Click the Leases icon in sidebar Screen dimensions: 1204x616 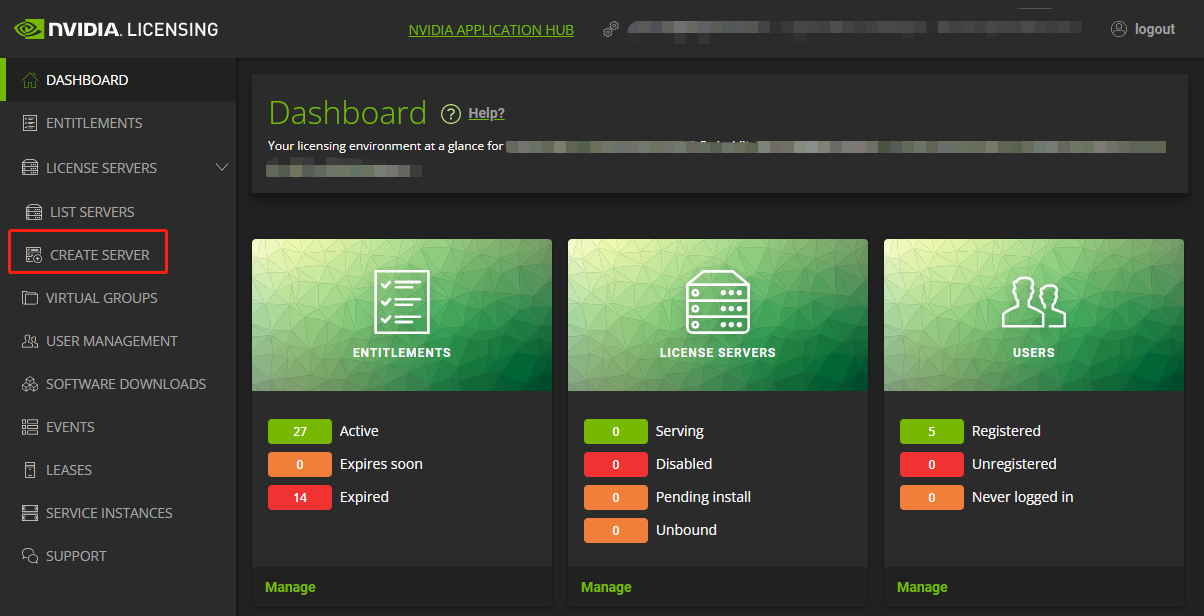pyautogui.click(x=30, y=470)
